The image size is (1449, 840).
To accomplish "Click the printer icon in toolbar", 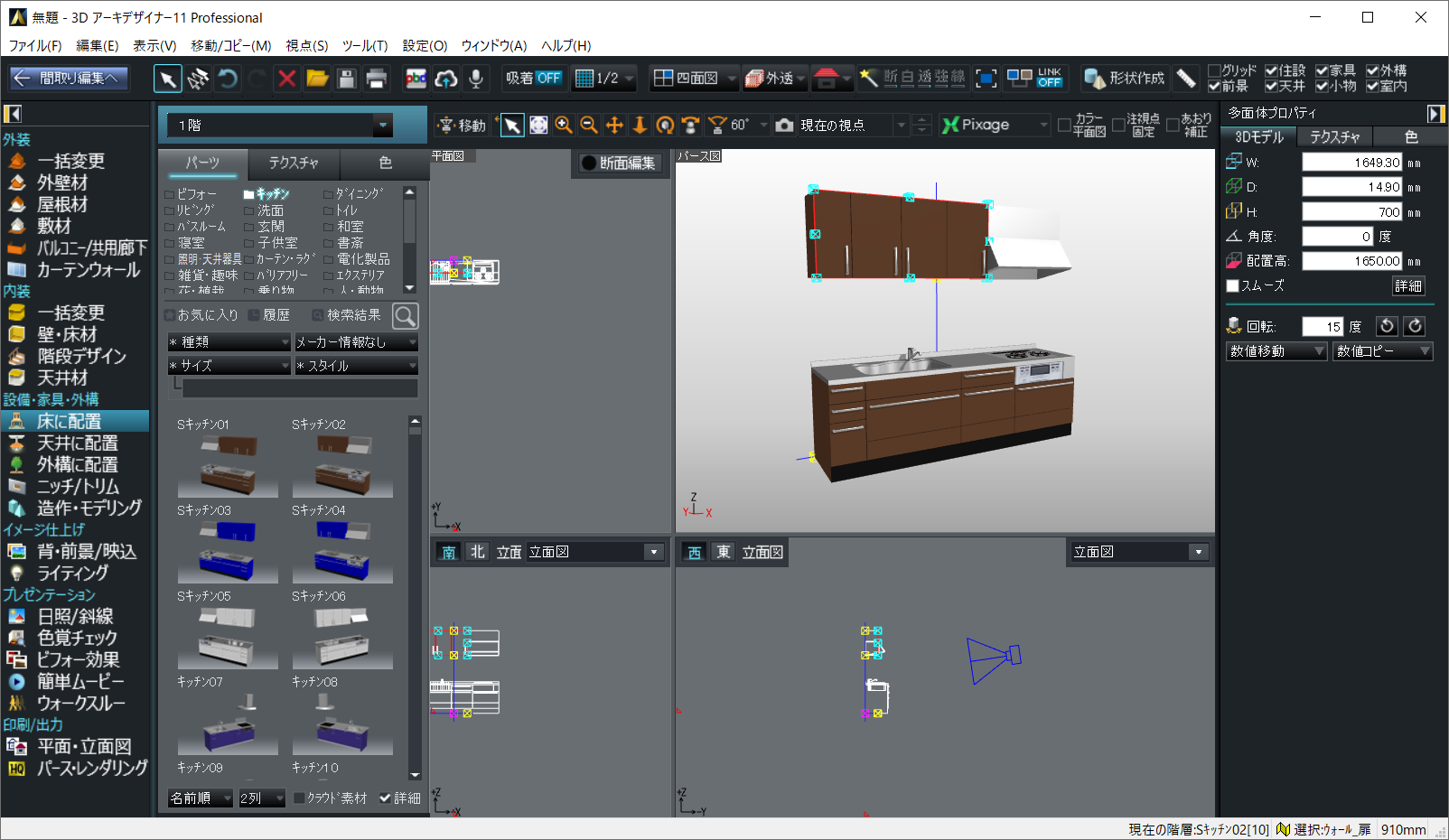I will coord(377,79).
